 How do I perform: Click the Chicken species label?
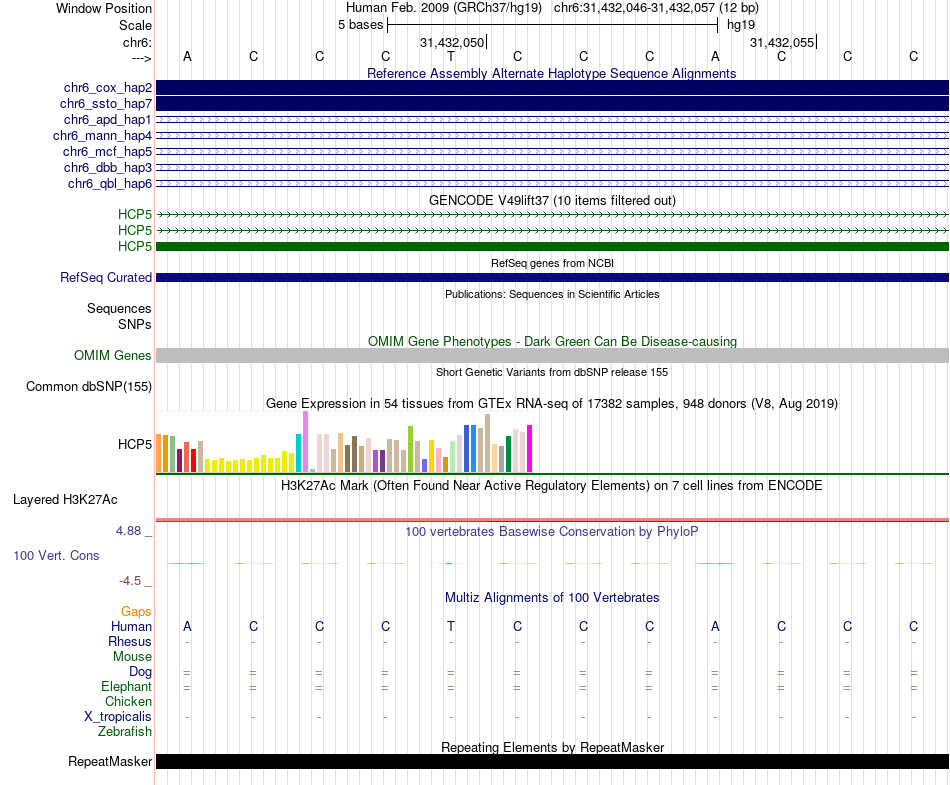[x=128, y=701]
